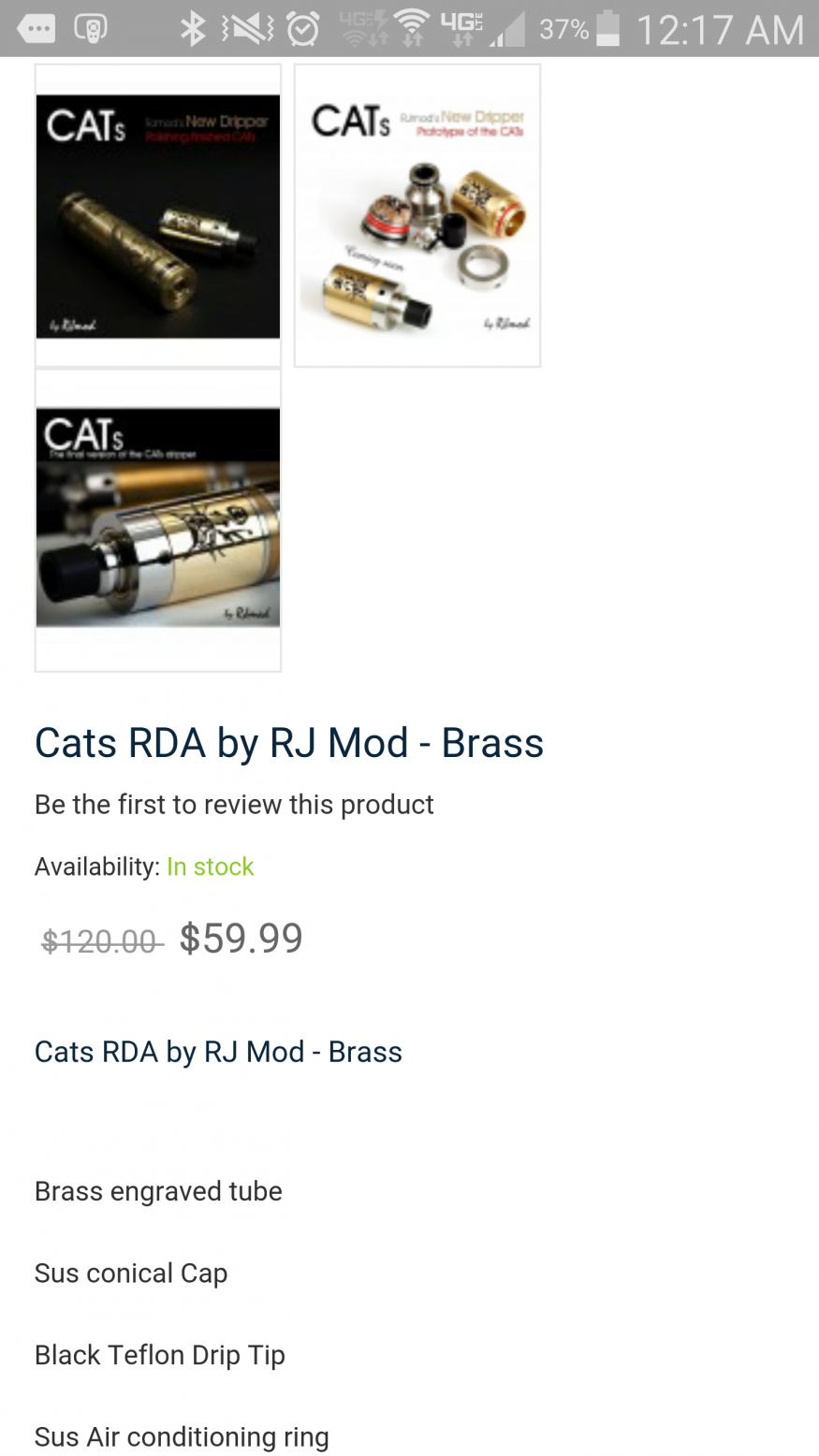Tap the Wi-Fi signal icon
The width and height of the screenshot is (819, 1456).
[x=411, y=29]
